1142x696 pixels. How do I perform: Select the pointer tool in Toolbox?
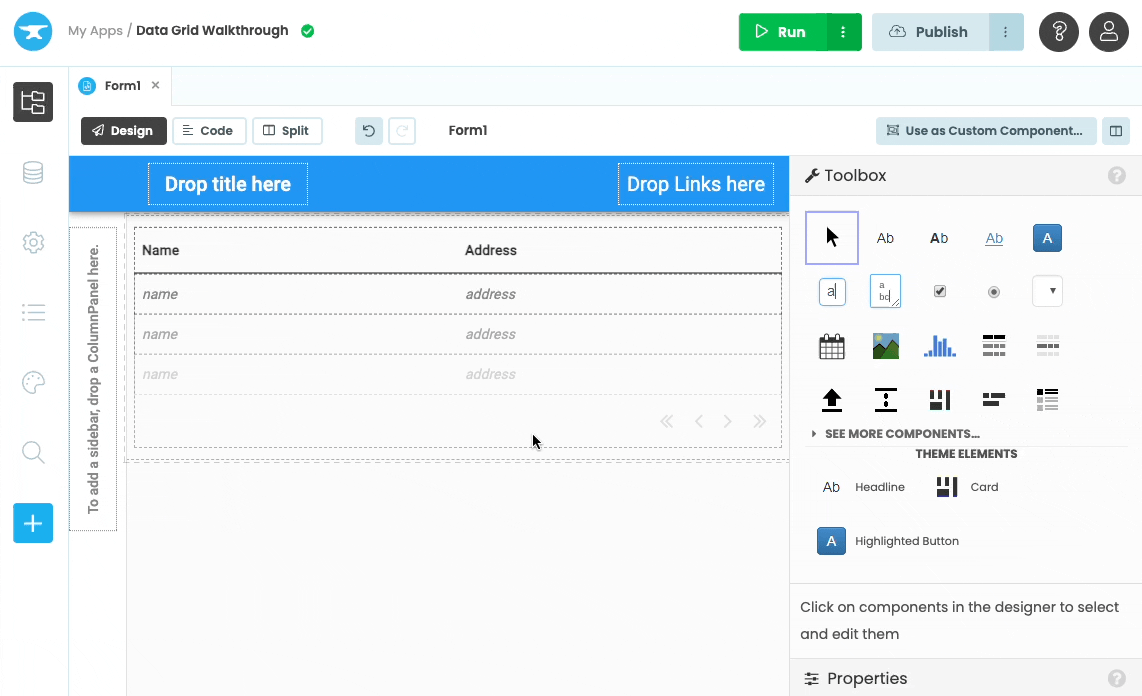832,237
